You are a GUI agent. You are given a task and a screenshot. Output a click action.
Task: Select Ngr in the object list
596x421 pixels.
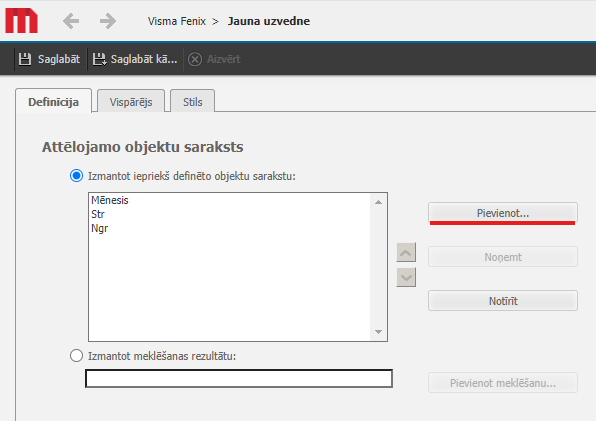pyautogui.click(x=100, y=228)
